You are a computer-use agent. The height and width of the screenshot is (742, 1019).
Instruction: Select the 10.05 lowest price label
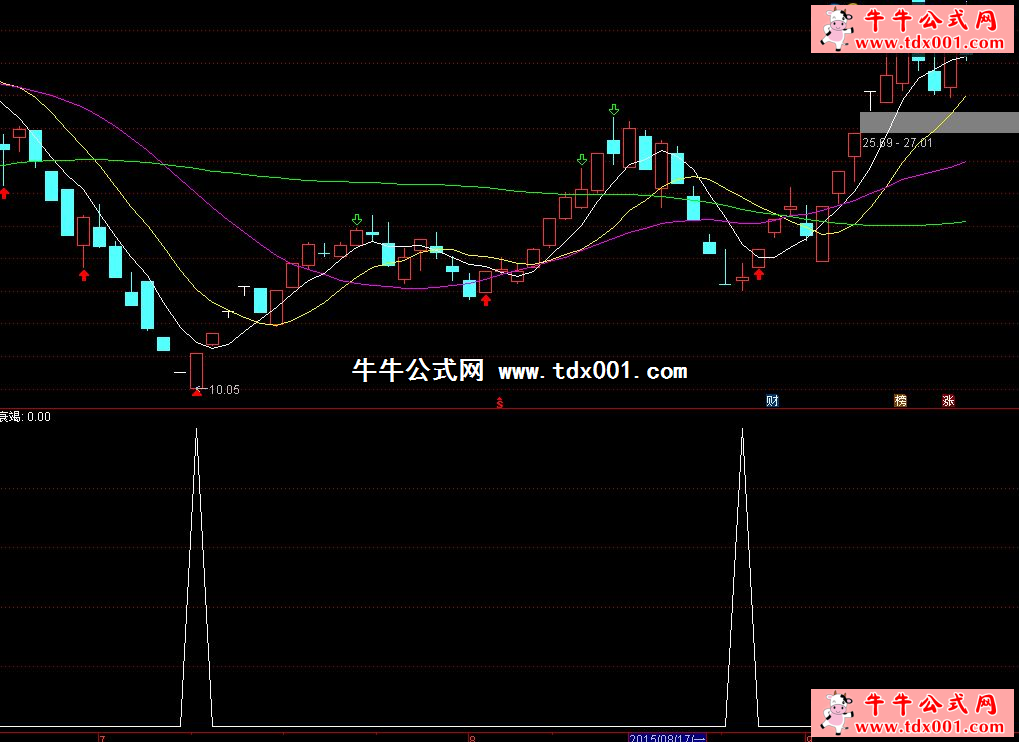coord(224,390)
